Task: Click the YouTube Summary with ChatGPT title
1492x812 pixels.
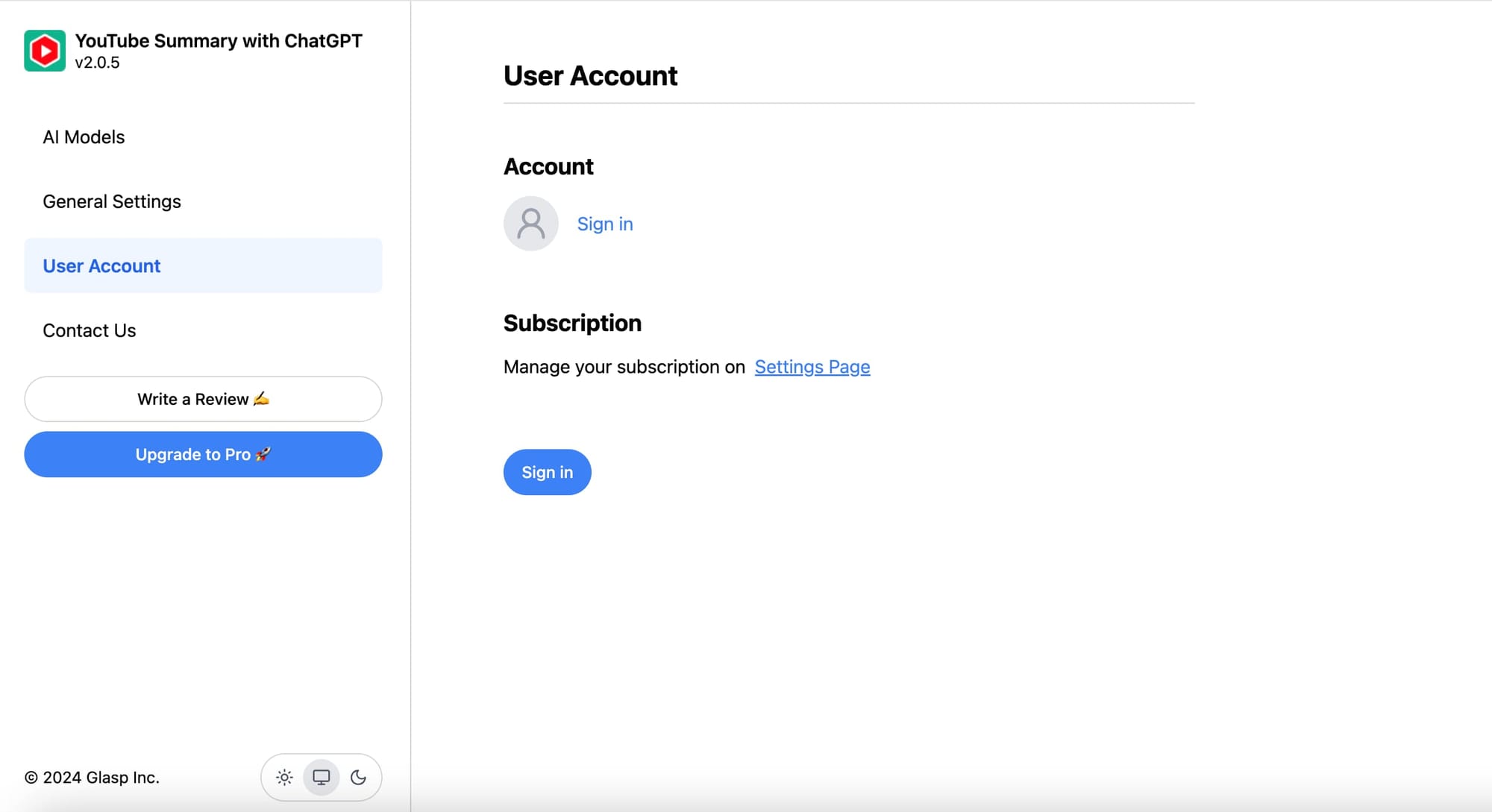Action: tap(219, 40)
